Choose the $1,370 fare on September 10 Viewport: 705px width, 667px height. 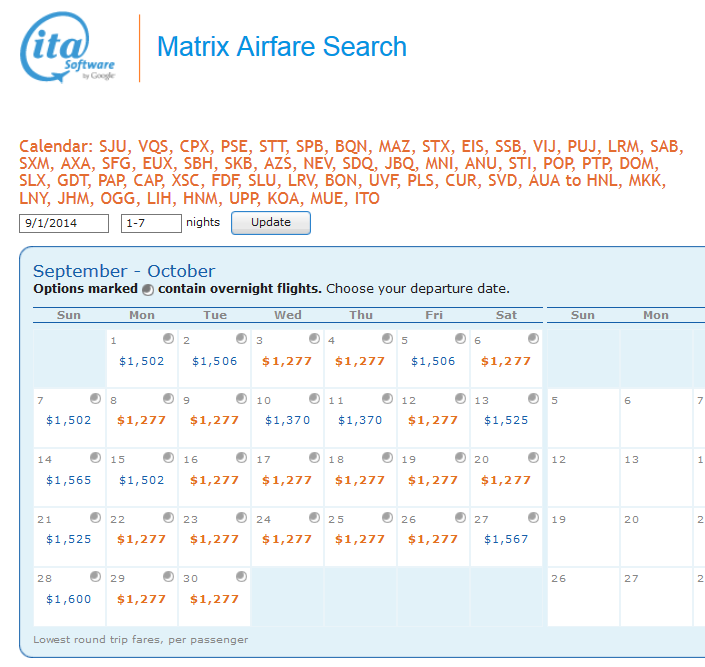tap(287, 421)
